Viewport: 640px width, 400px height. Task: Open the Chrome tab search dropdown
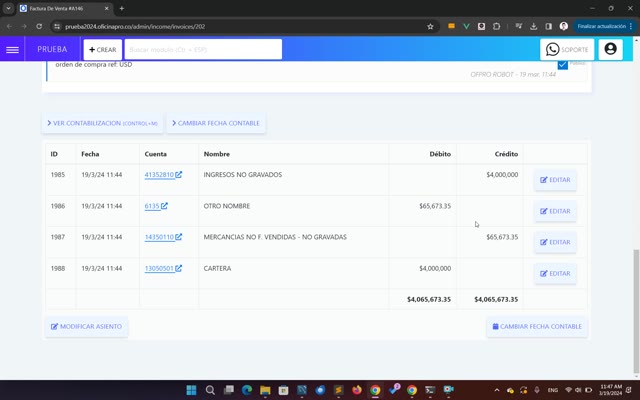8,8
